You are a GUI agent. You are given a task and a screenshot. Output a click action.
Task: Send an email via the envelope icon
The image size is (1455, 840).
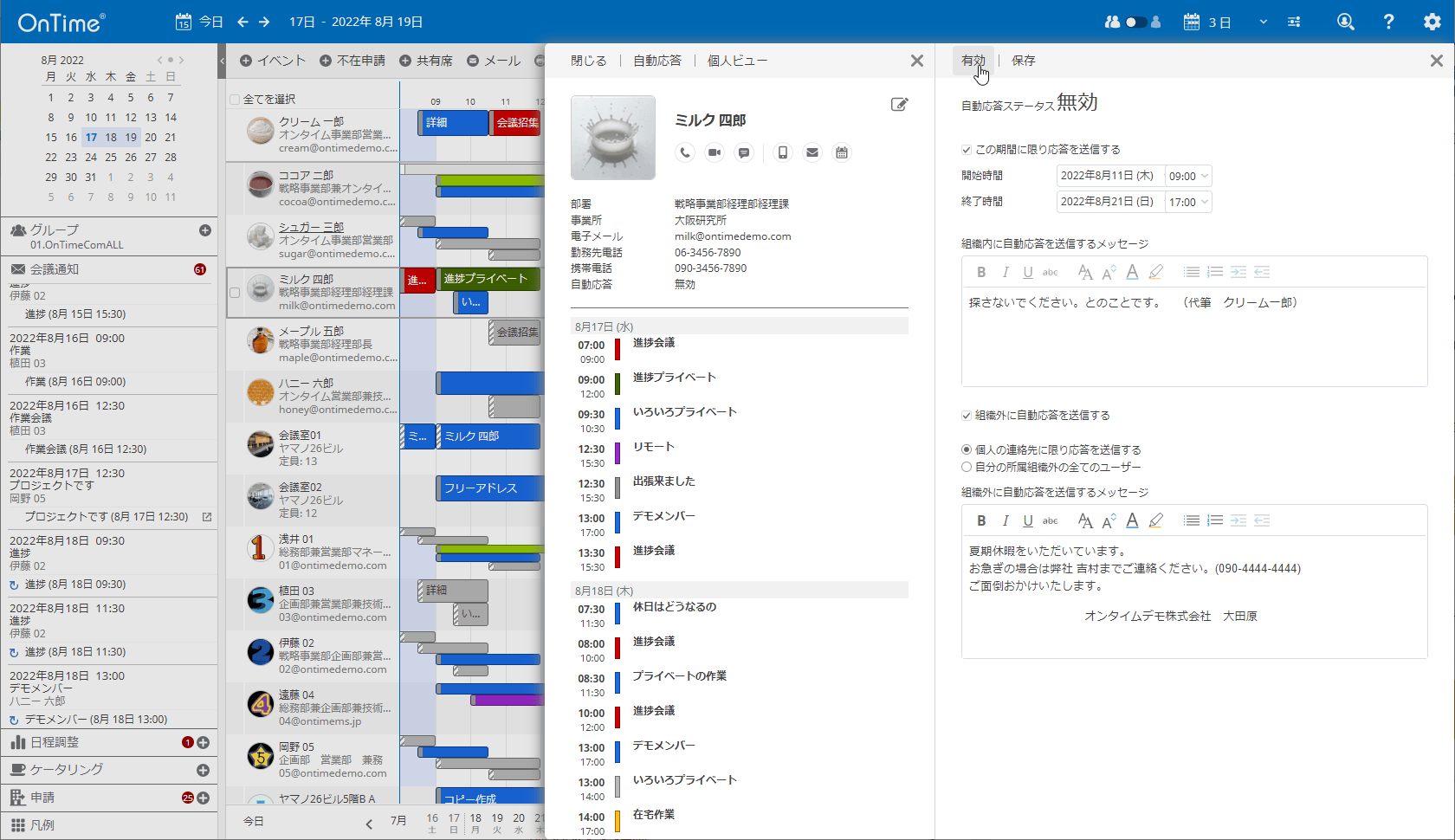pyautogui.click(x=812, y=152)
